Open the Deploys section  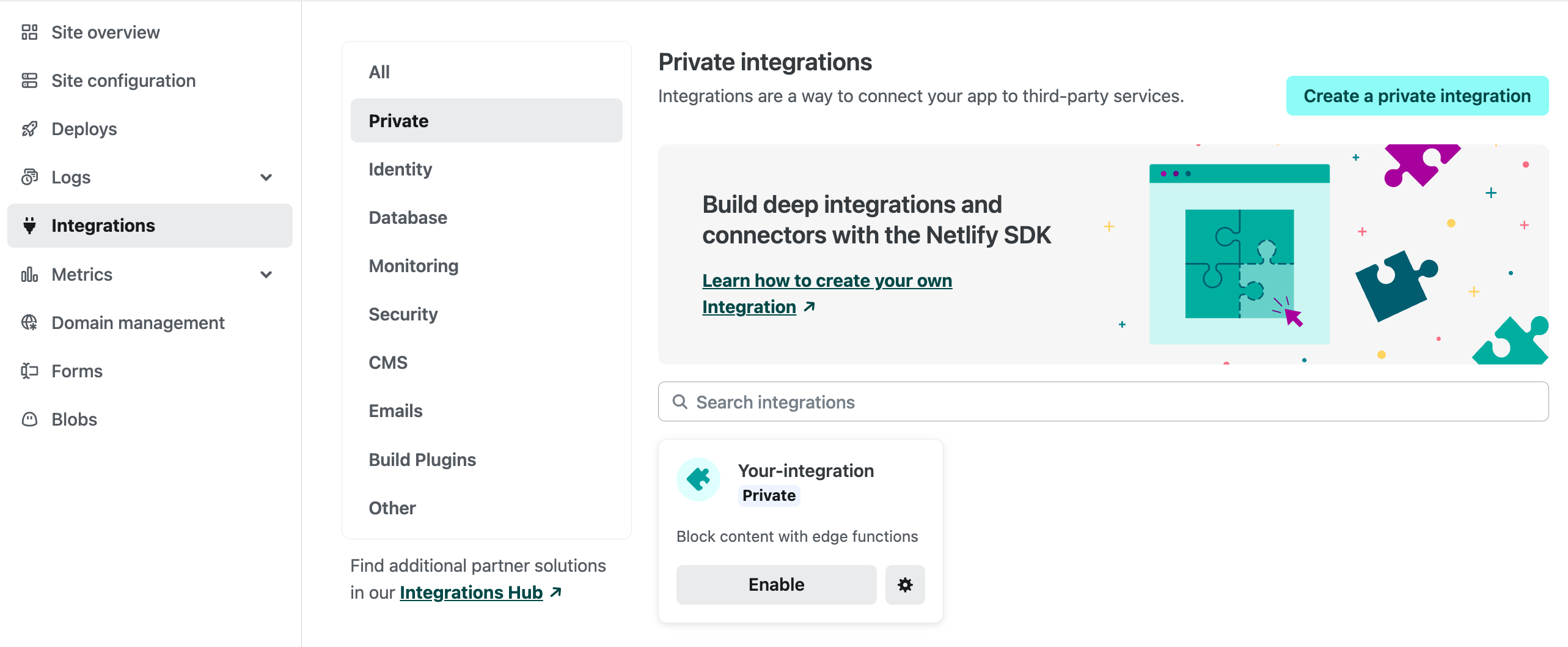[x=84, y=129]
